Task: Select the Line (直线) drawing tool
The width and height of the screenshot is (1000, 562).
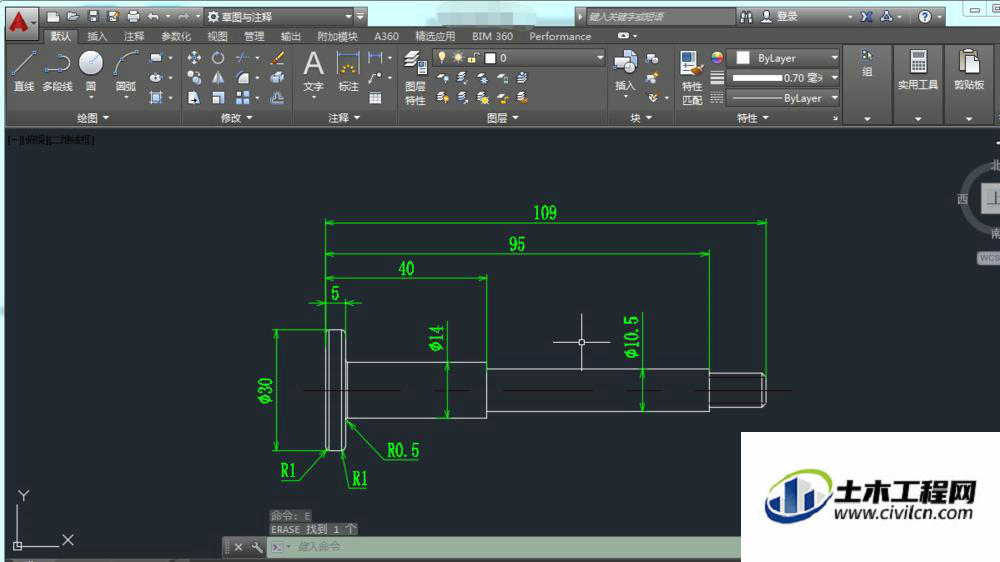Action: (x=24, y=71)
